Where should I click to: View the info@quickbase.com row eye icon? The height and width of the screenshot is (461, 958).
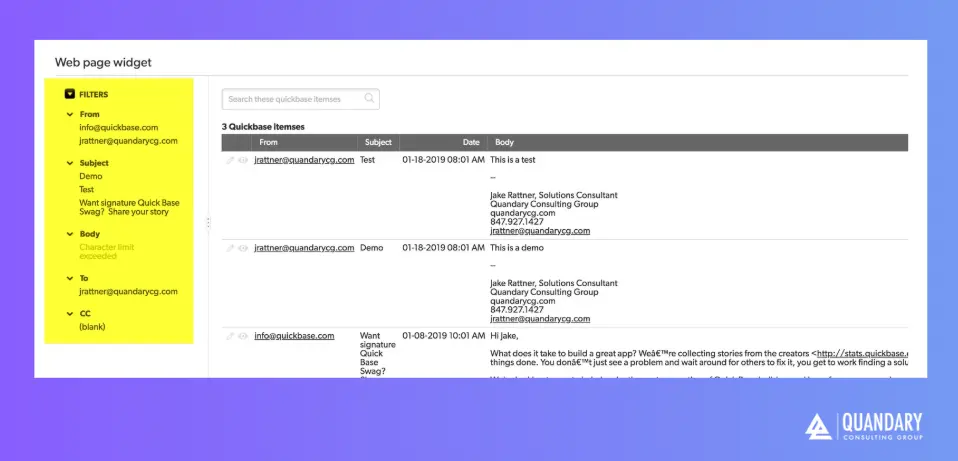(243, 336)
